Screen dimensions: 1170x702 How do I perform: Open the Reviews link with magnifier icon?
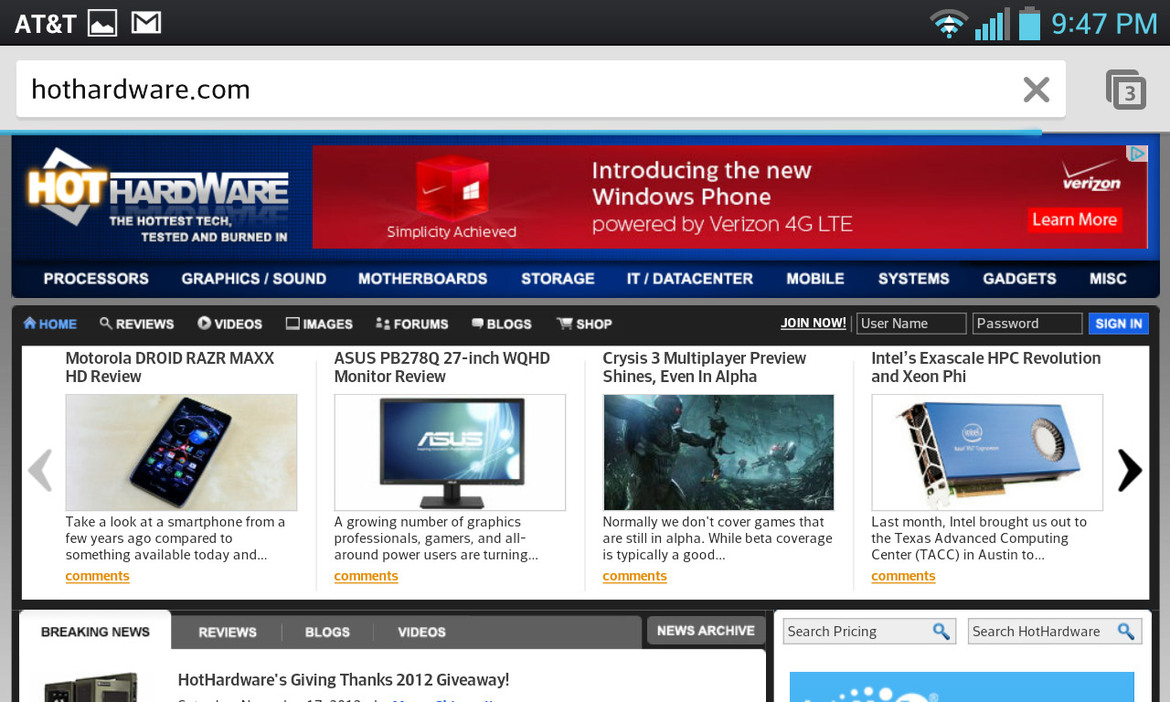point(137,324)
